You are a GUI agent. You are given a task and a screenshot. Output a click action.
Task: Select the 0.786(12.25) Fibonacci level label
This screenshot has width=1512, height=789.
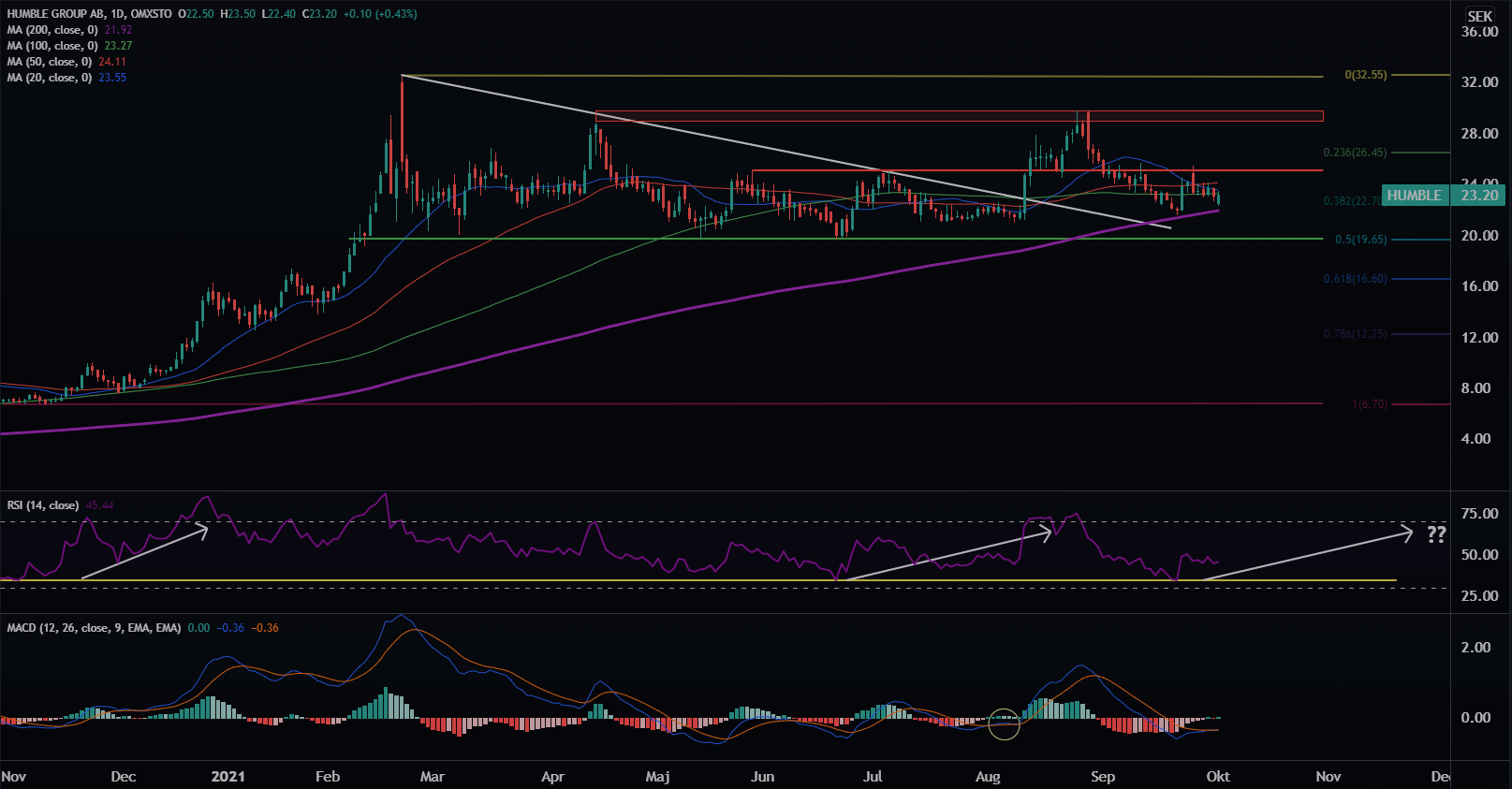1355,334
